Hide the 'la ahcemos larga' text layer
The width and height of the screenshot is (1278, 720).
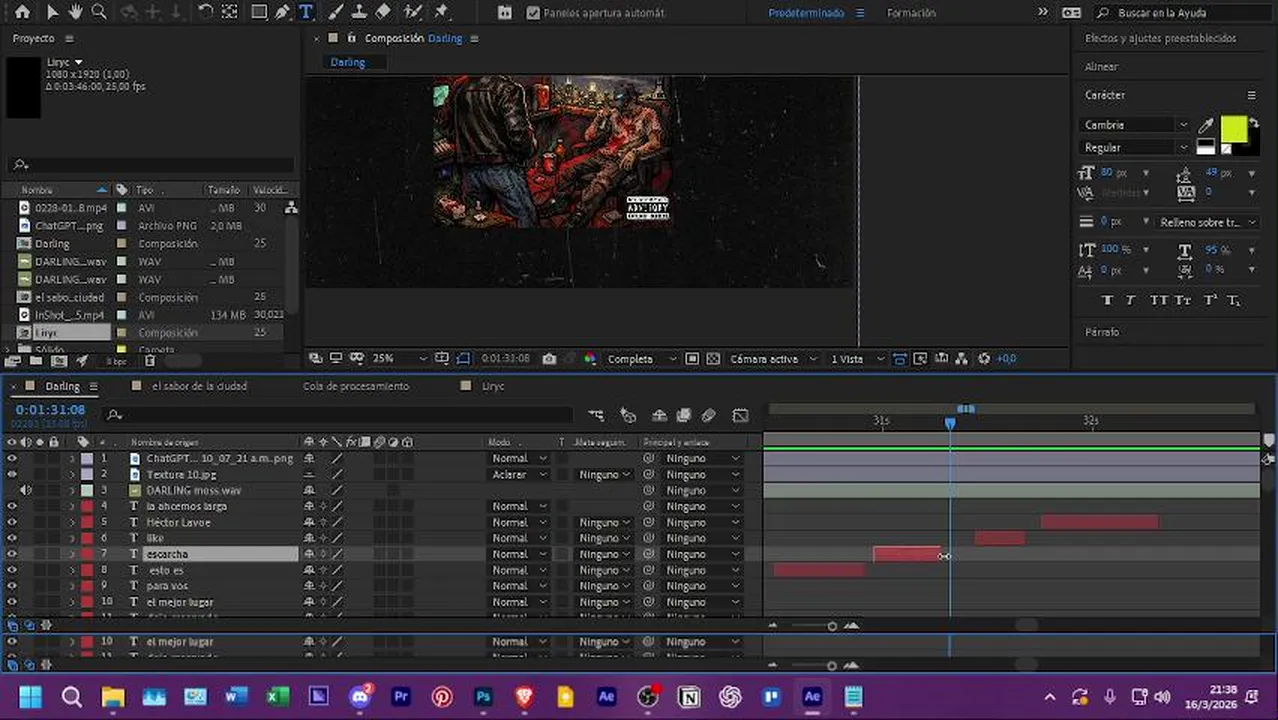(x=12, y=506)
